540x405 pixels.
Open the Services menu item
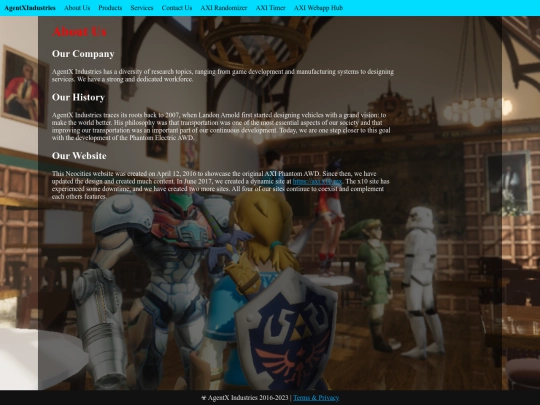tap(142, 8)
